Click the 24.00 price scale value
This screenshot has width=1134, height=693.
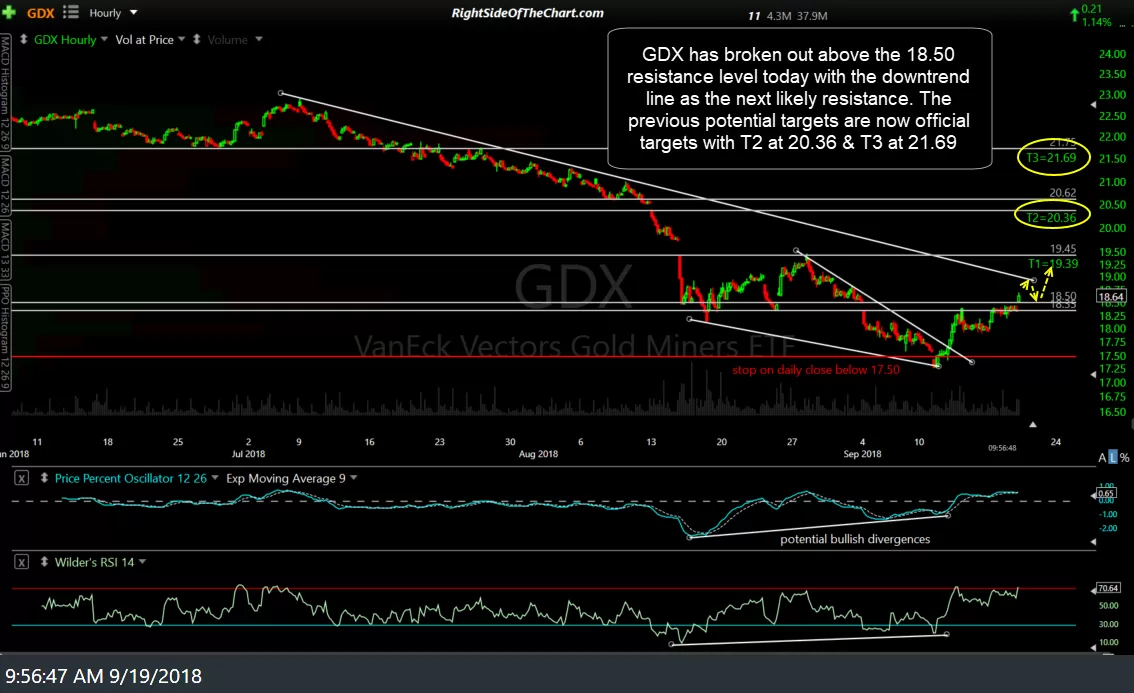pos(1112,54)
